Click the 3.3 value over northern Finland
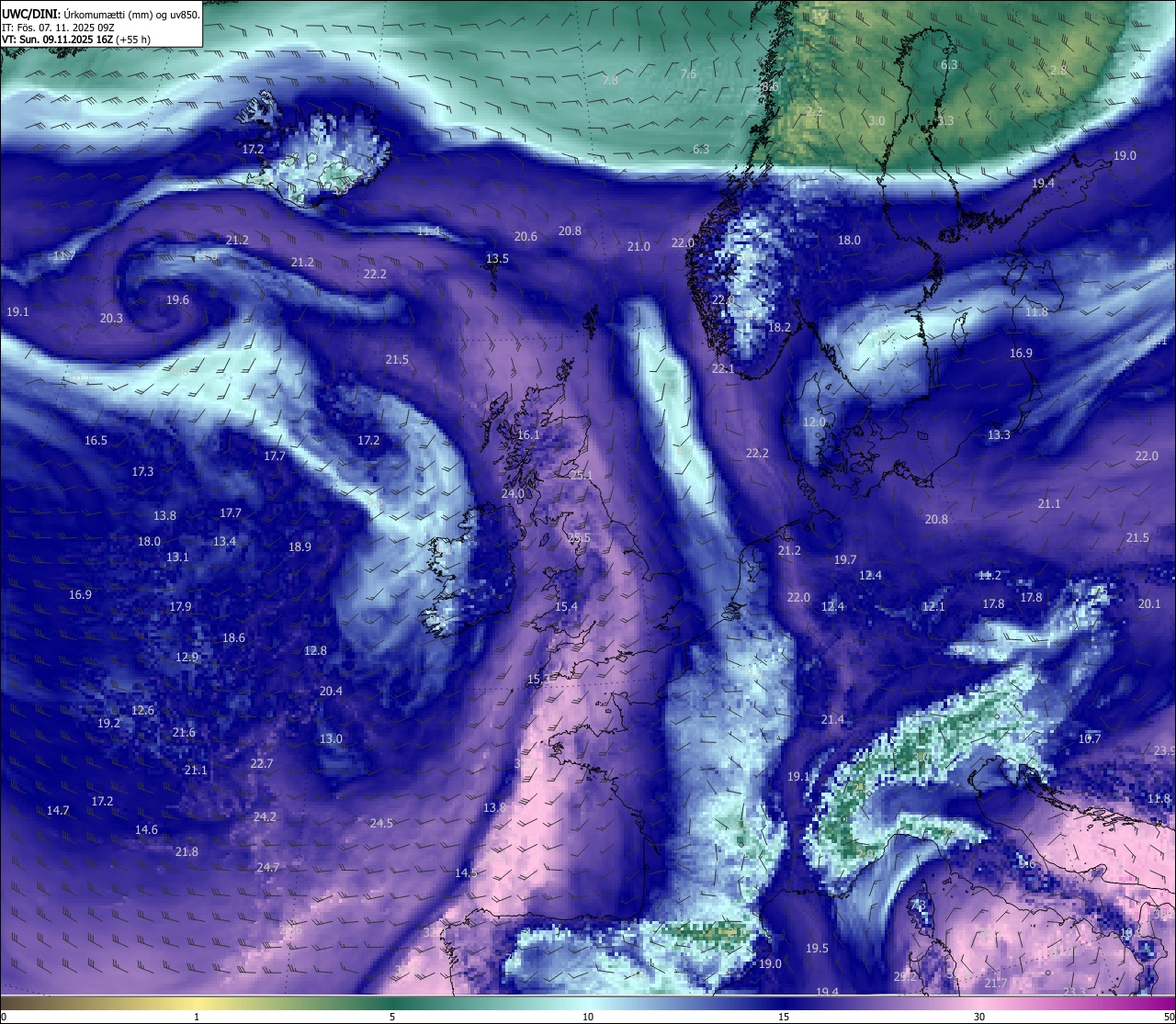1176x1024 pixels. [x=945, y=121]
